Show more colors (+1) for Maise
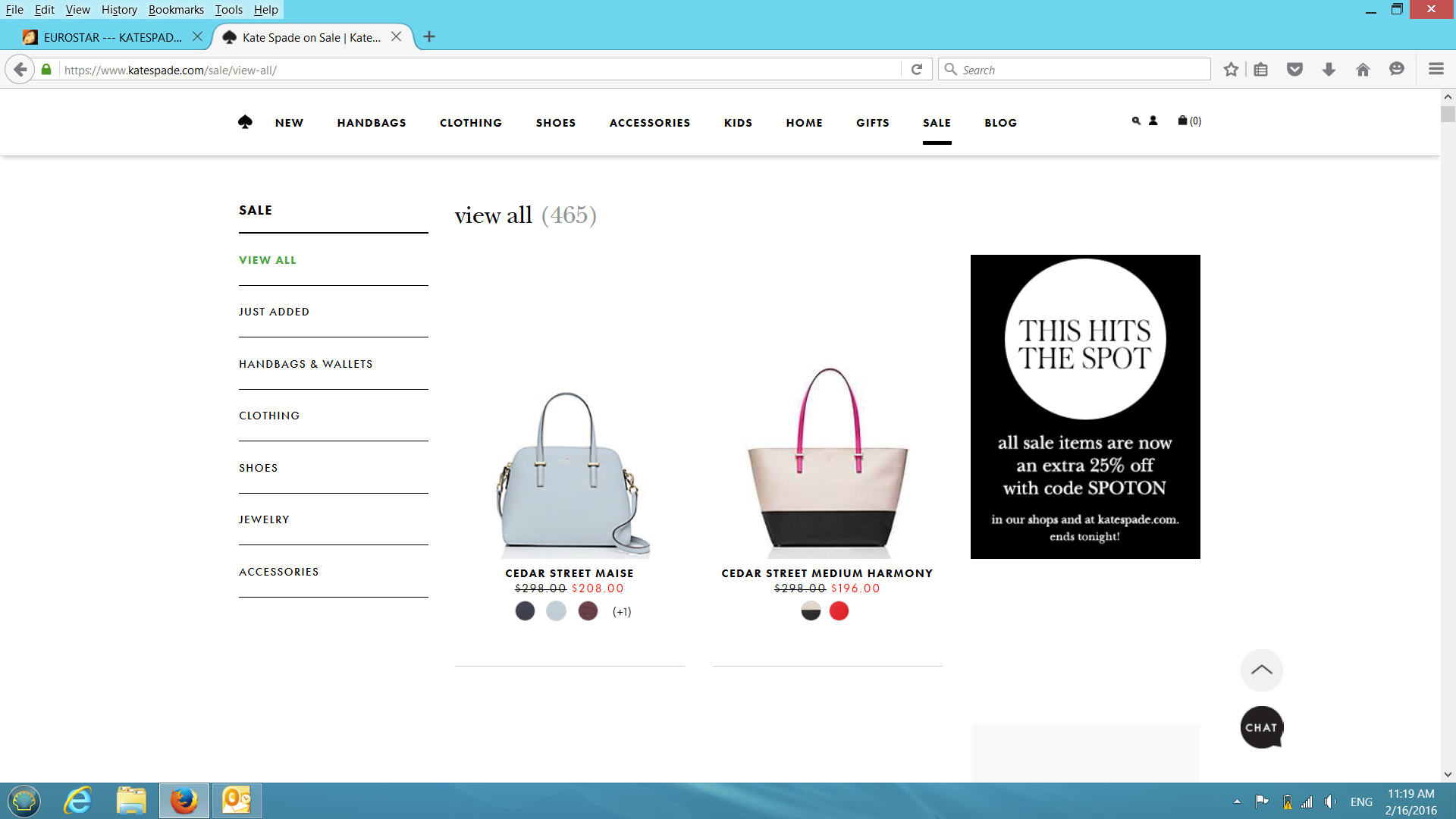The image size is (1456, 819). (x=622, y=612)
